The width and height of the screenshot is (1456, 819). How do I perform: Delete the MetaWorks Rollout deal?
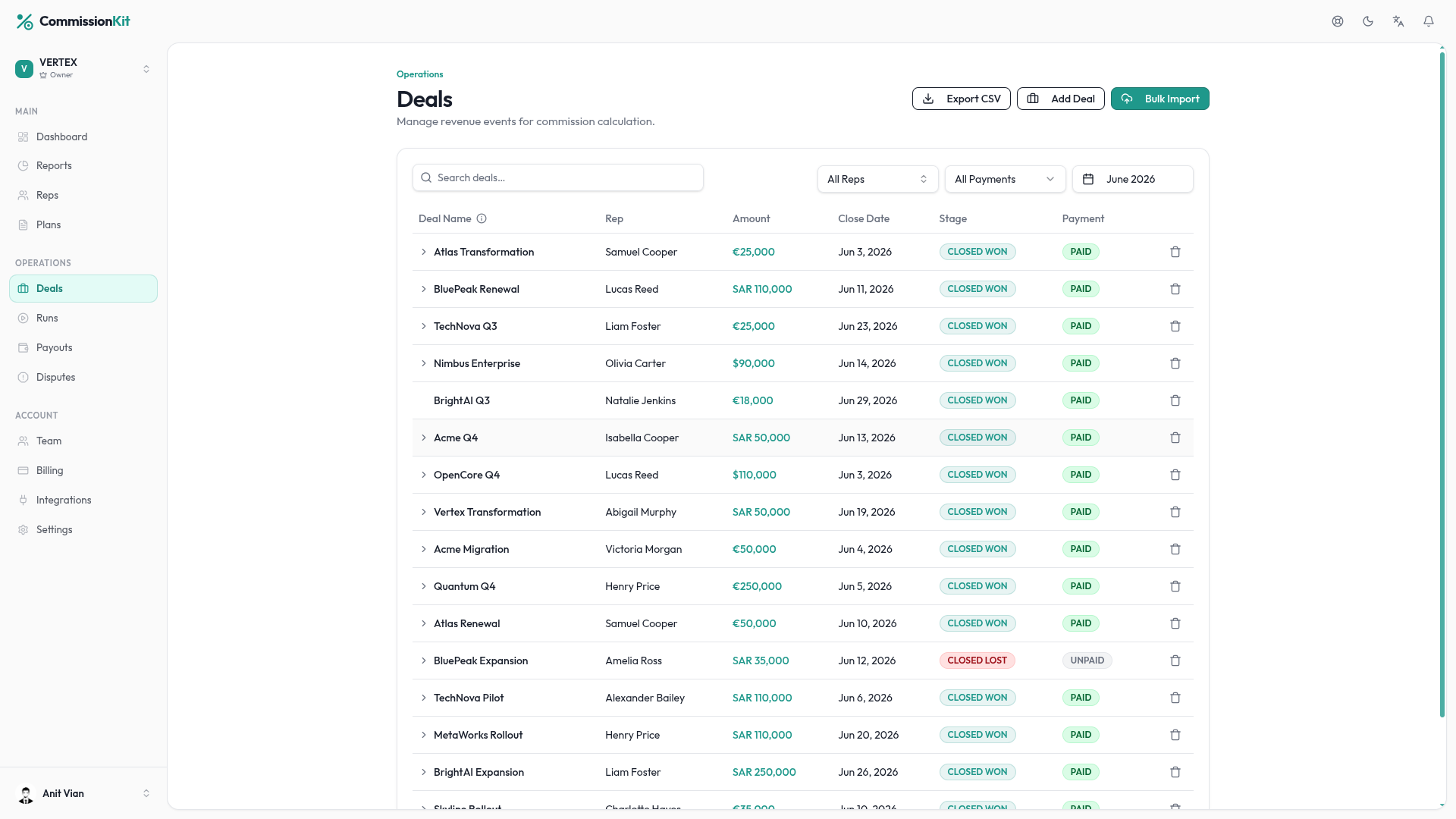[x=1175, y=735]
